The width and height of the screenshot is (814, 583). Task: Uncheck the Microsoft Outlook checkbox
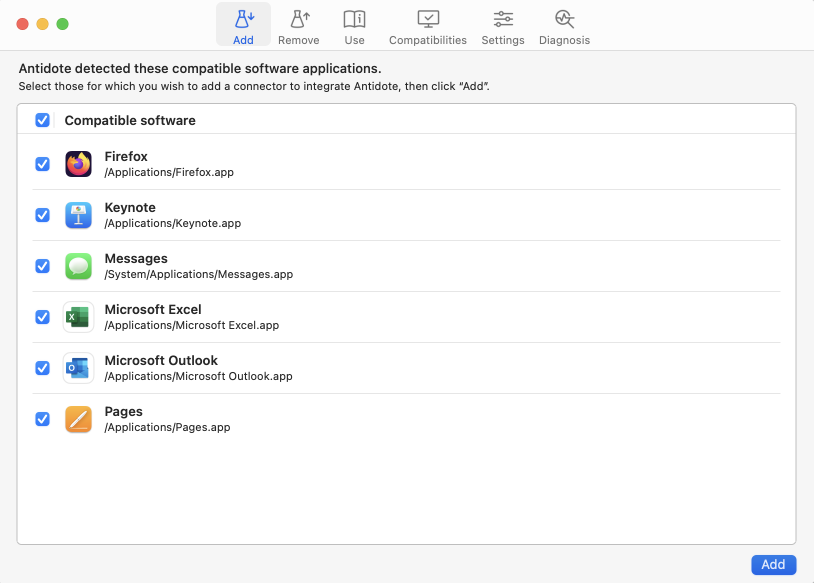pyautogui.click(x=42, y=367)
